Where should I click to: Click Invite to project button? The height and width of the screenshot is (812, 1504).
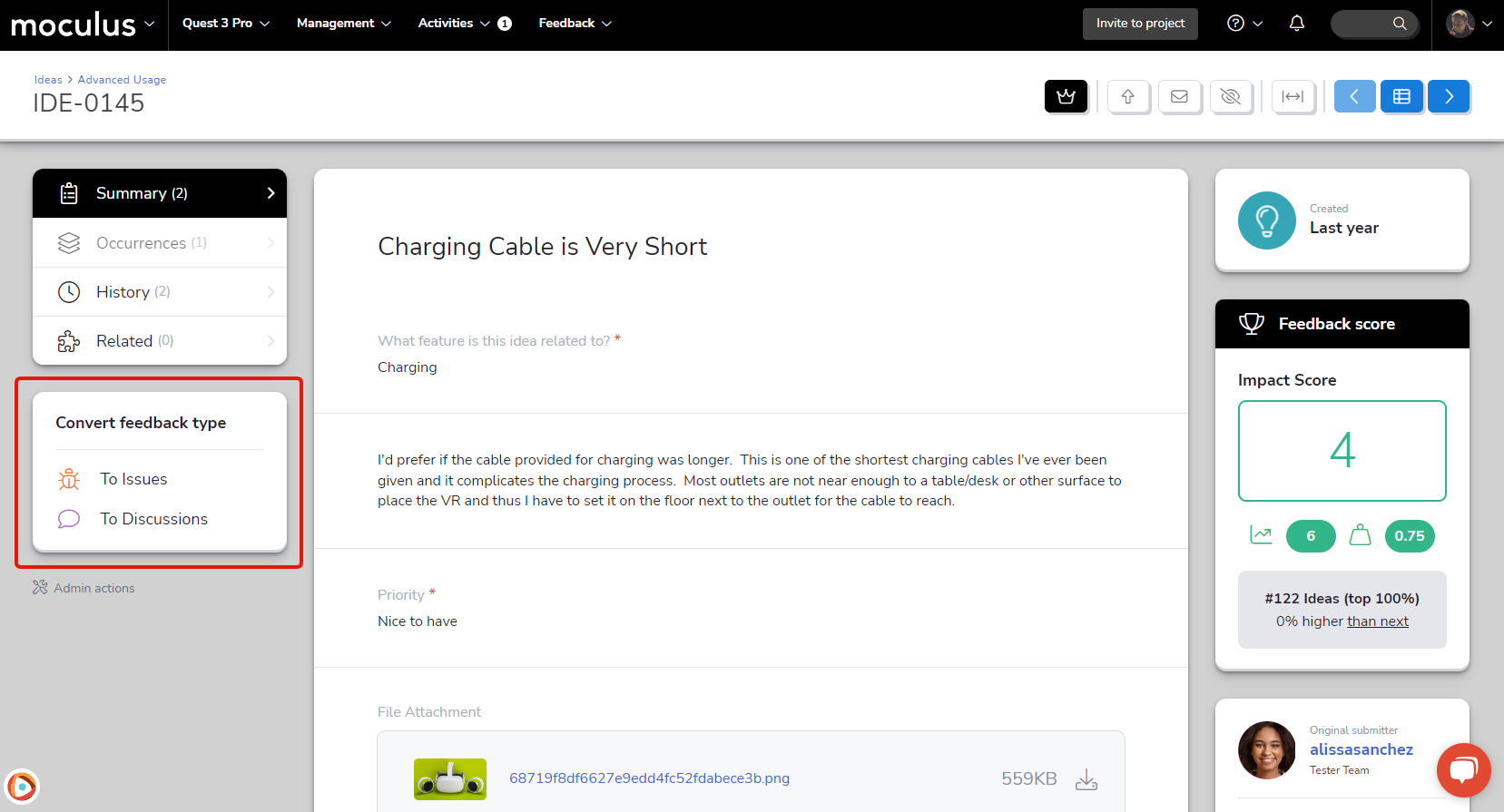click(x=1140, y=24)
